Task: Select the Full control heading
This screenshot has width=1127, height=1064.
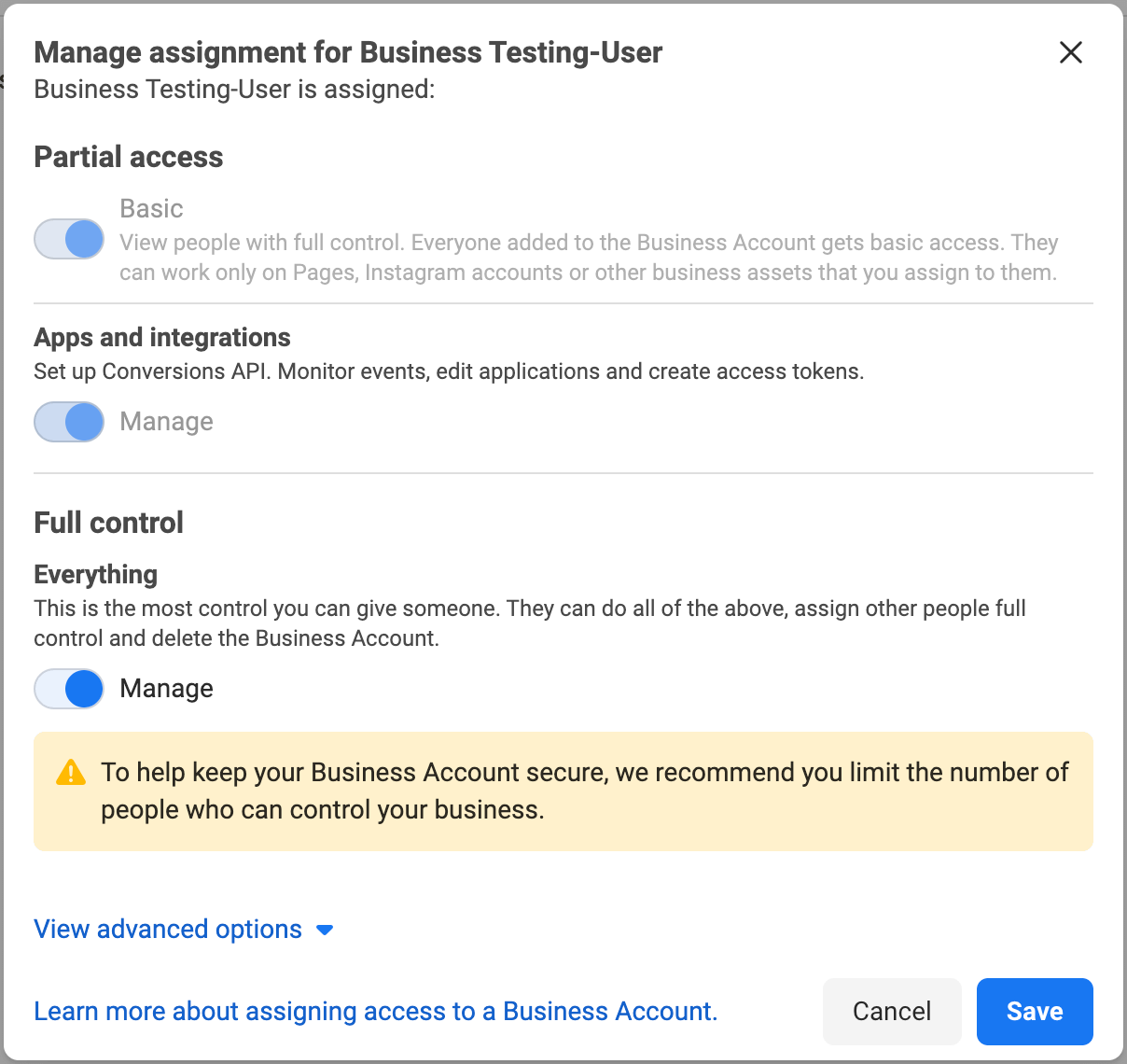Action: 108,523
